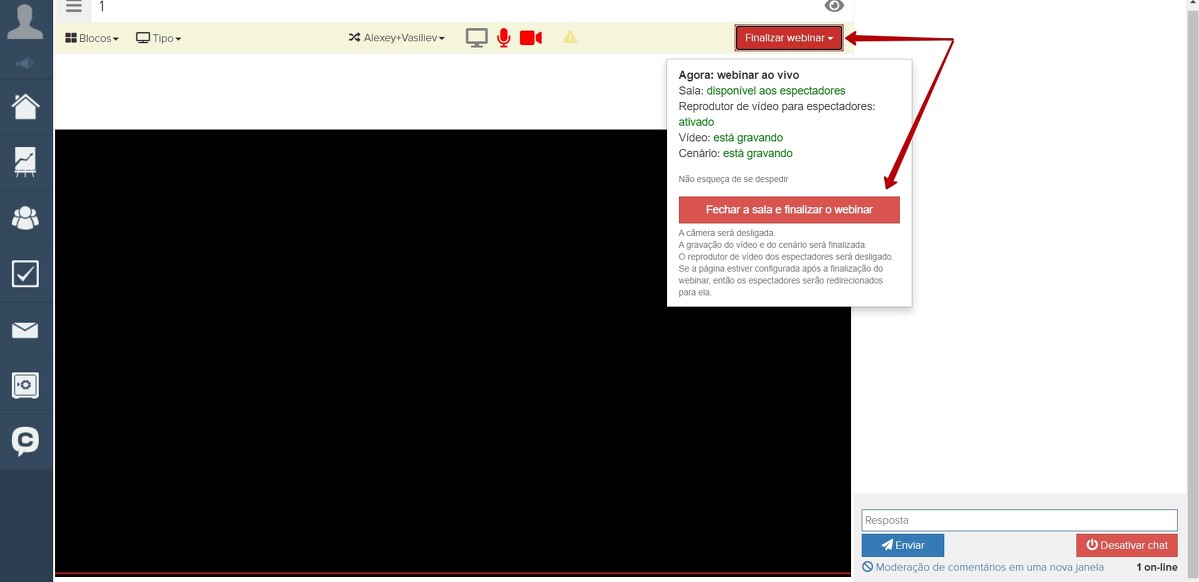Viewport: 1199px width, 582px height.
Task: Open the mail envelope icon in sidebar
Action: [x=25, y=330]
